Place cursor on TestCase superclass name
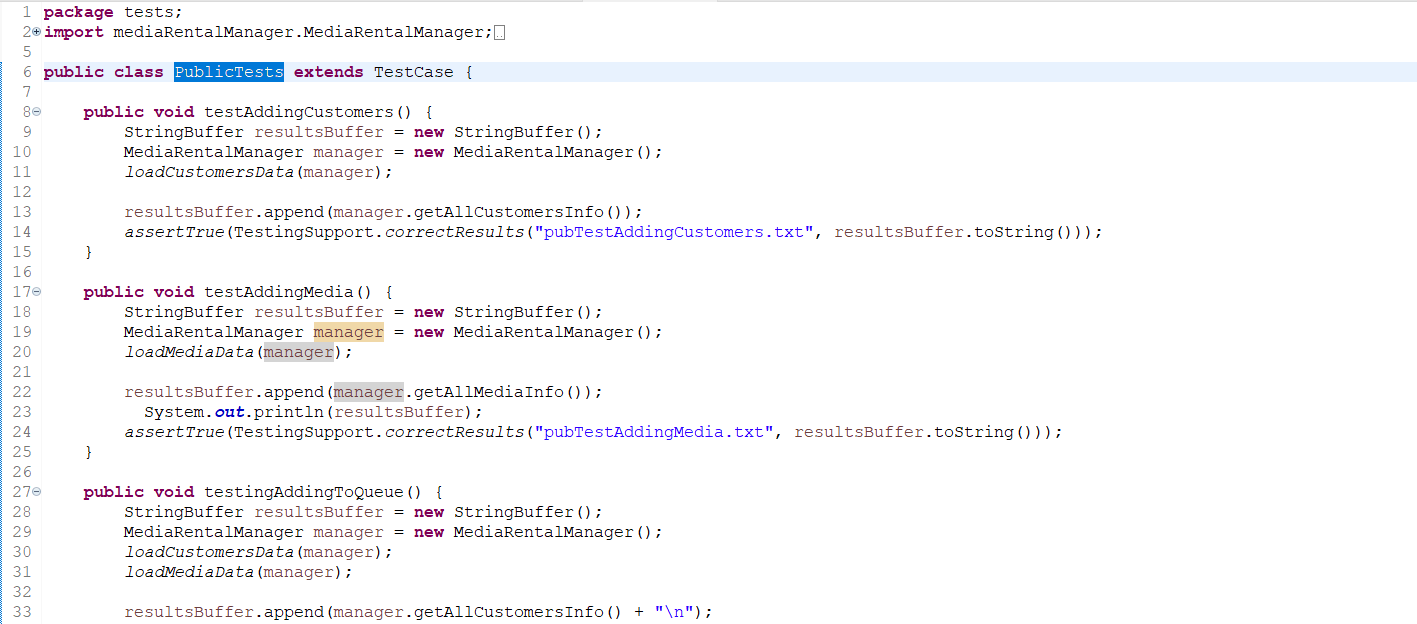 tap(413, 72)
